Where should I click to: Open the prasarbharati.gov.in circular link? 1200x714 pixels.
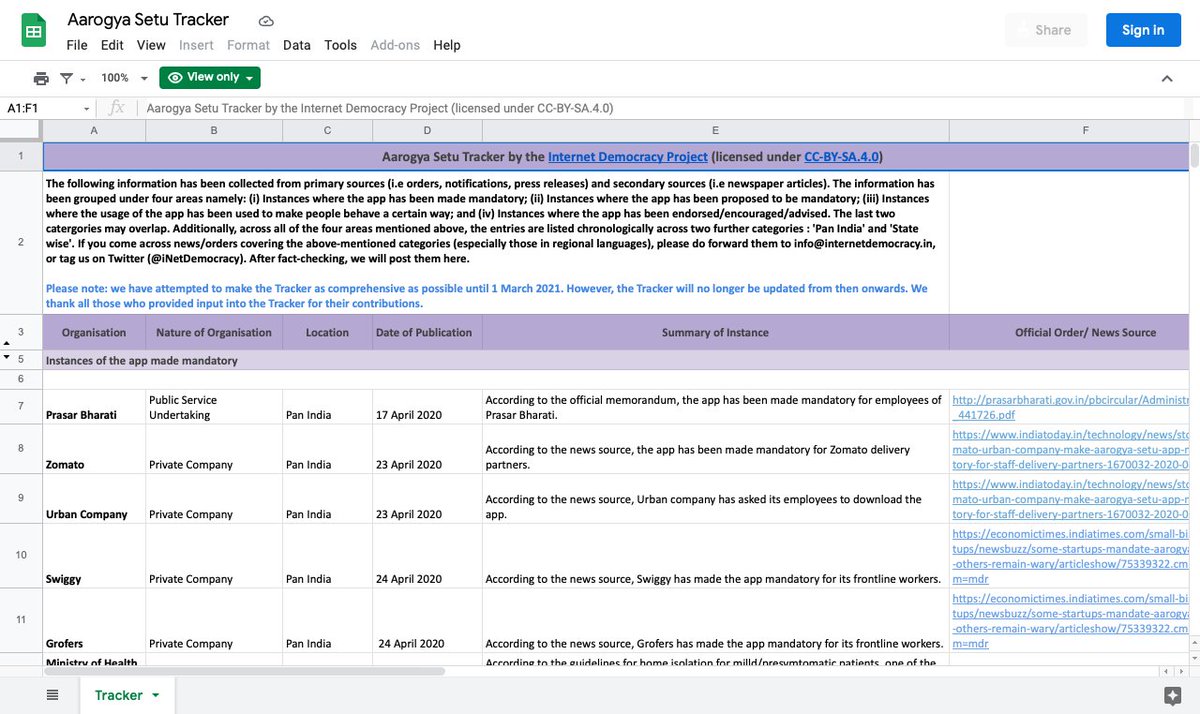point(1070,406)
